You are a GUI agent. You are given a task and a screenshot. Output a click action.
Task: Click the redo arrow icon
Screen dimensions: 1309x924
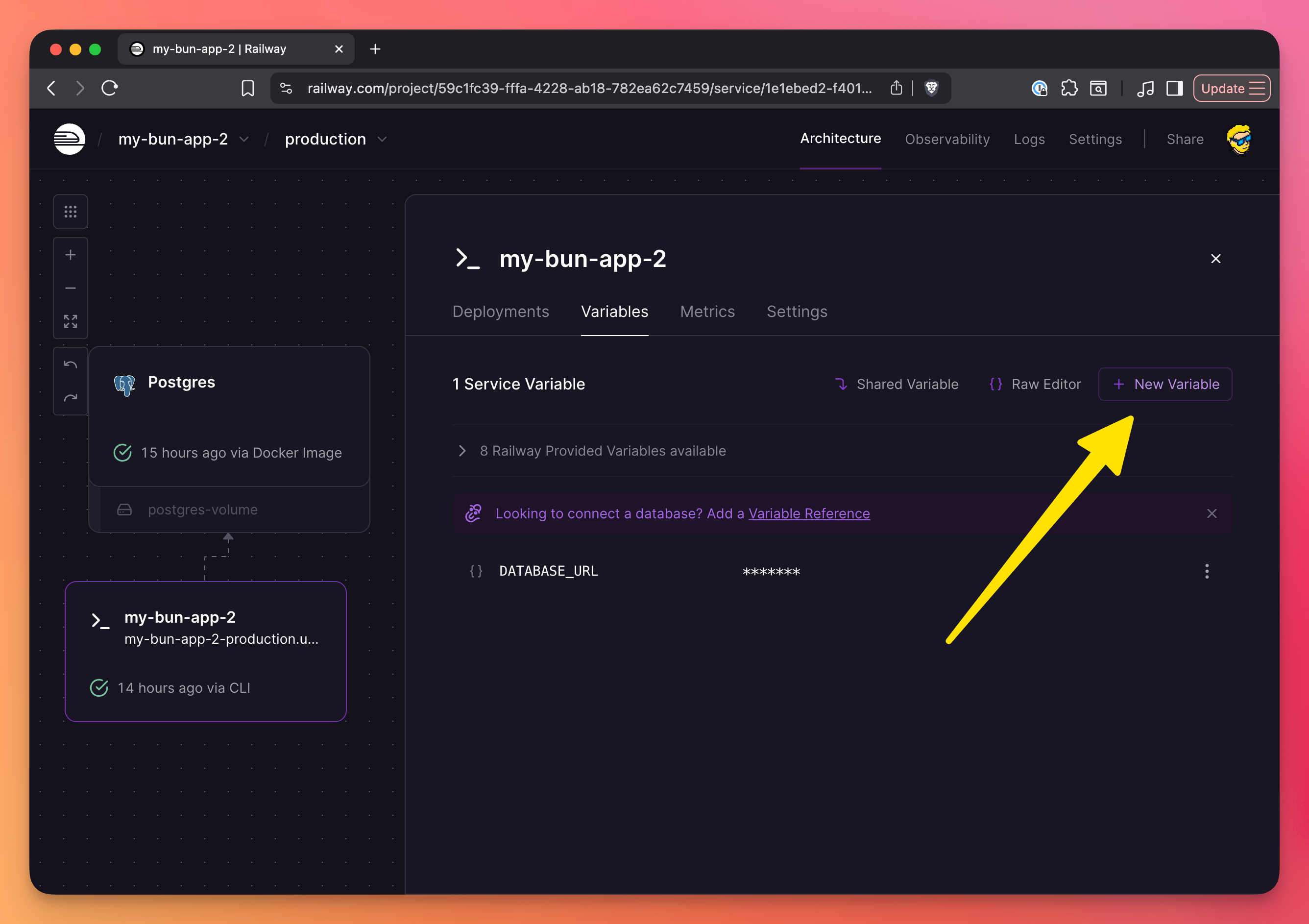coord(70,398)
